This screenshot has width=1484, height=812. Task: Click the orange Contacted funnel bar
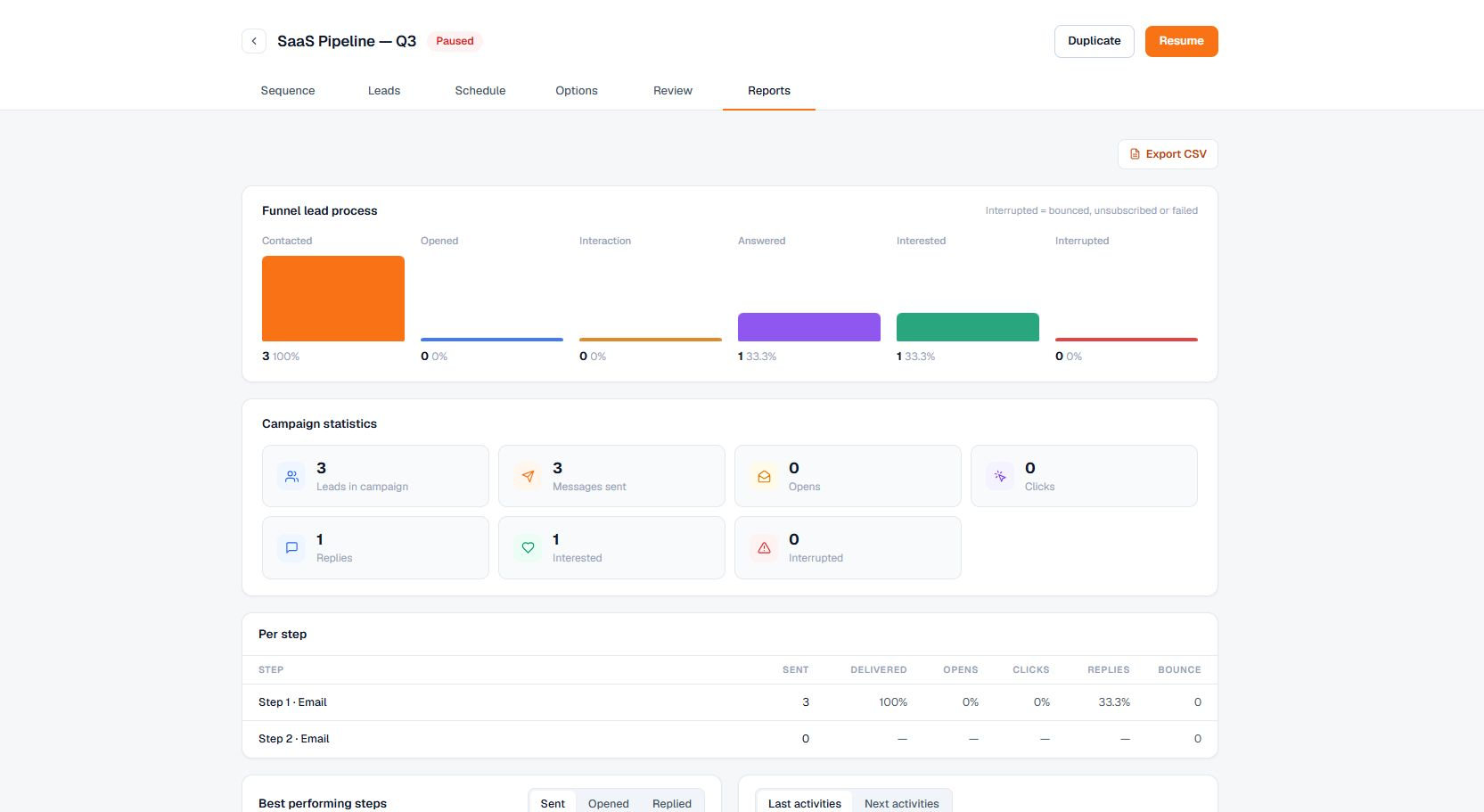(333, 299)
